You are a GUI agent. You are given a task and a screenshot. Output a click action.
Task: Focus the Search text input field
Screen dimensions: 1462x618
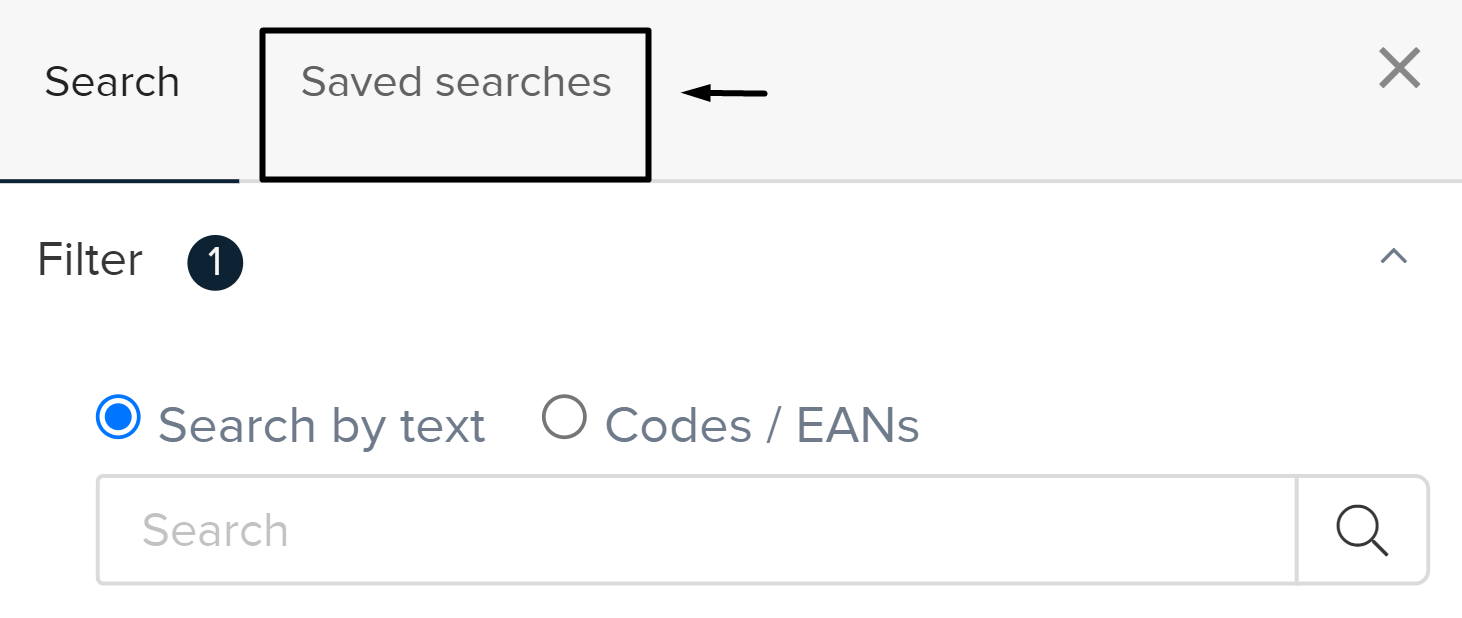(696, 530)
